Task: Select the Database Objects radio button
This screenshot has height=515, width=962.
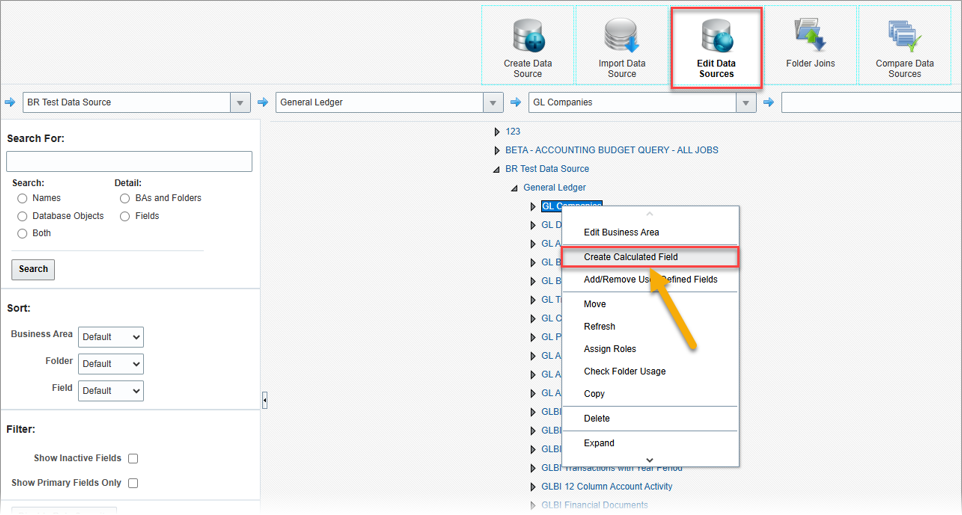Action: [x=23, y=216]
